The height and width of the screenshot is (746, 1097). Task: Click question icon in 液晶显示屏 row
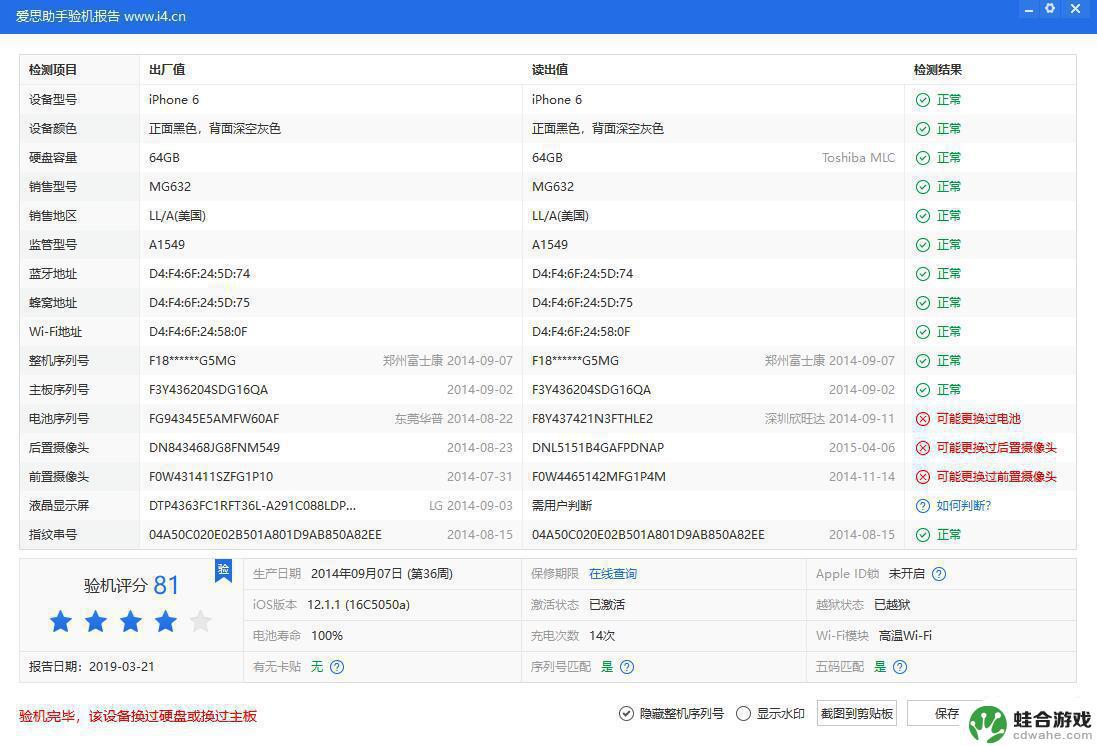click(923, 506)
